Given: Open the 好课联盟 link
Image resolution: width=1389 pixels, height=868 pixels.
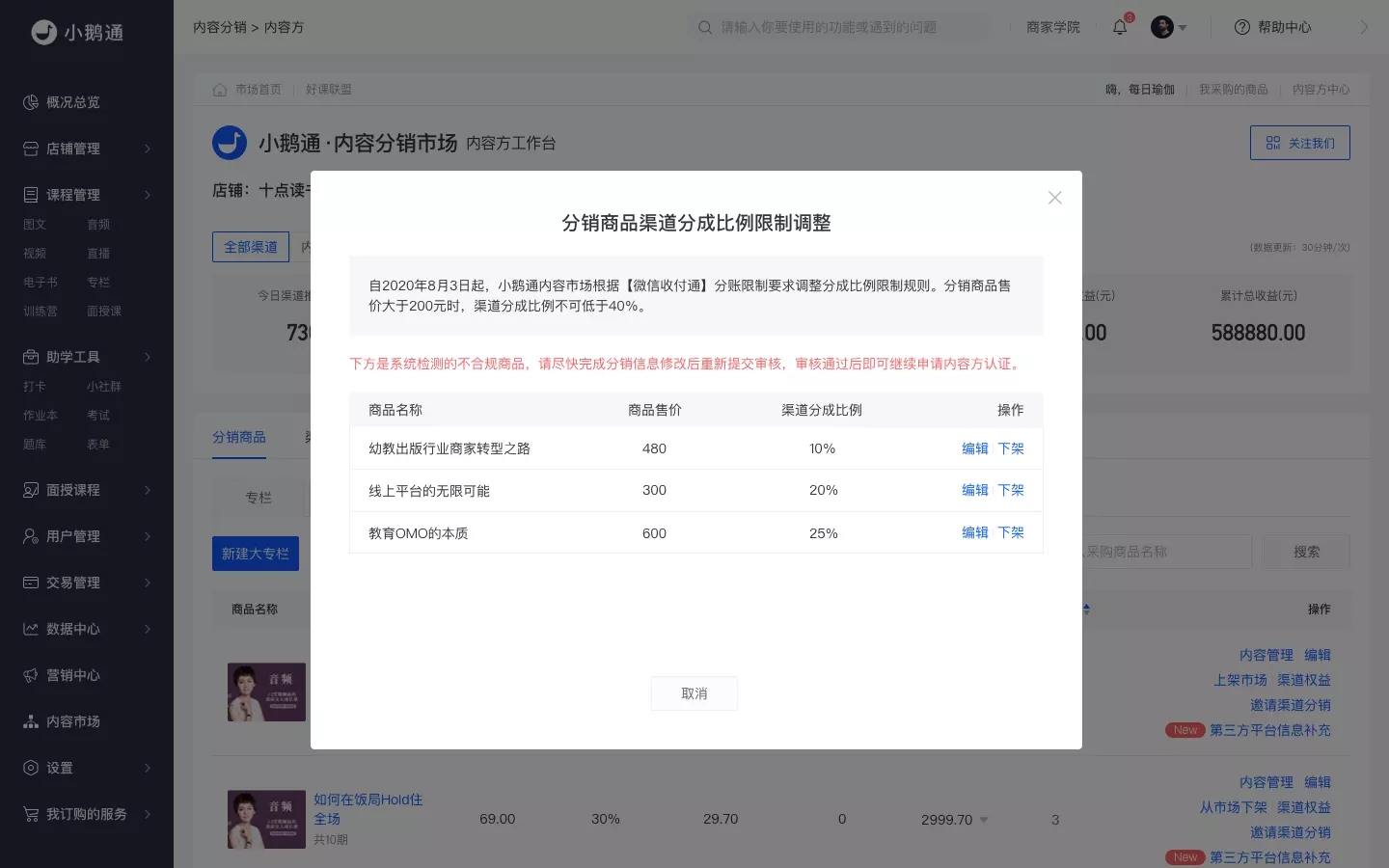Looking at the screenshot, I should tap(329, 90).
